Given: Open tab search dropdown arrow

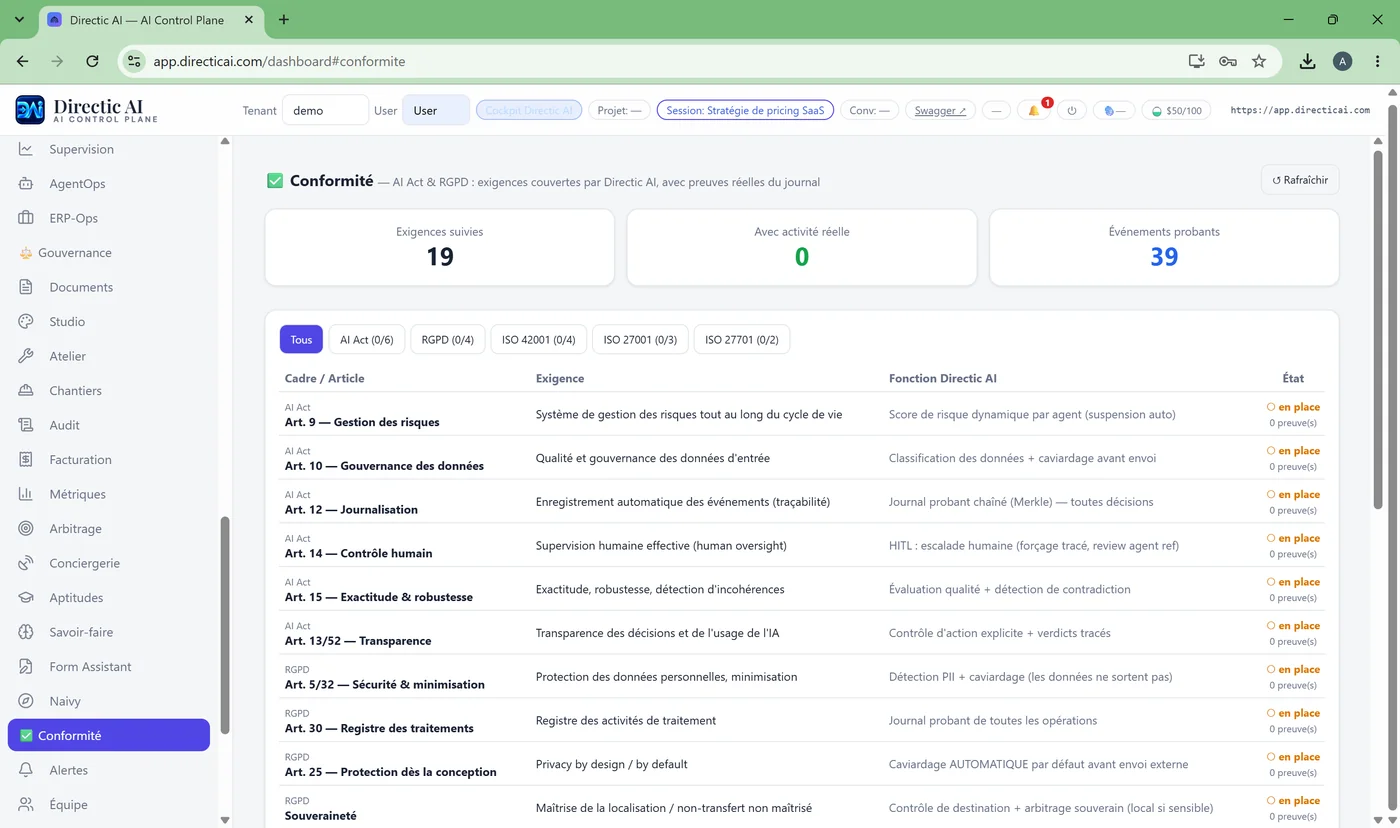Looking at the screenshot, I should [19, 19].
